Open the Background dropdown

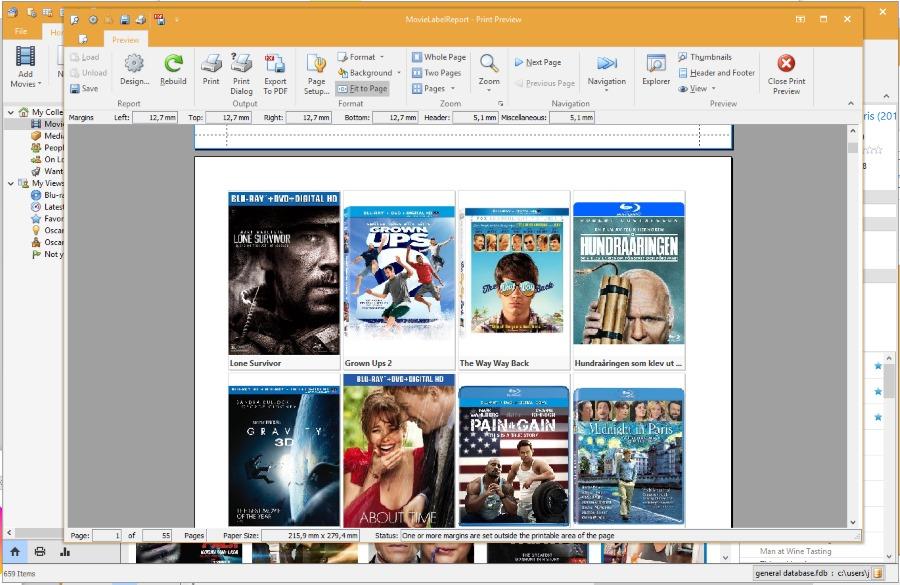(x=370, y=73)
